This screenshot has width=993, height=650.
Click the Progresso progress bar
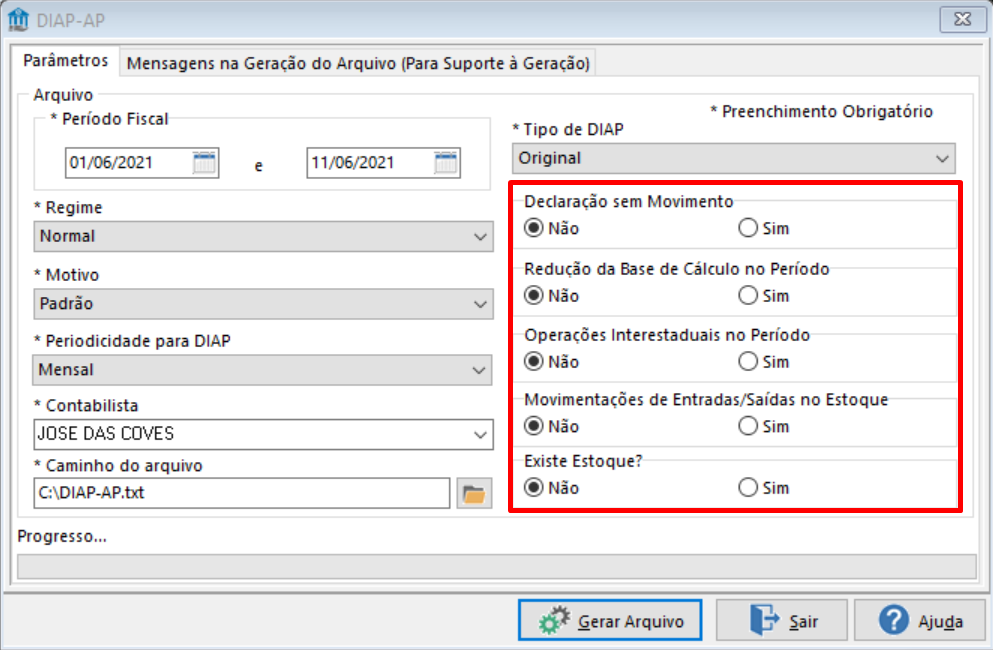coord(496,567)
